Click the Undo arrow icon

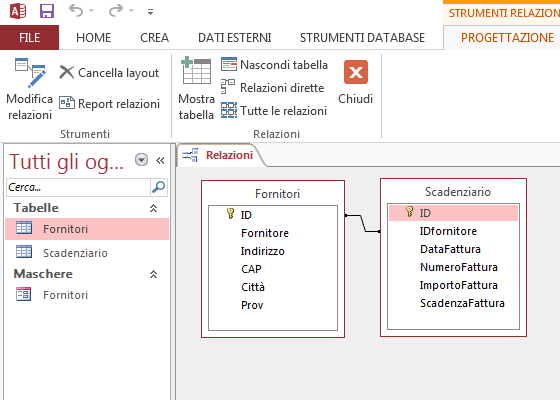(76, 11)
